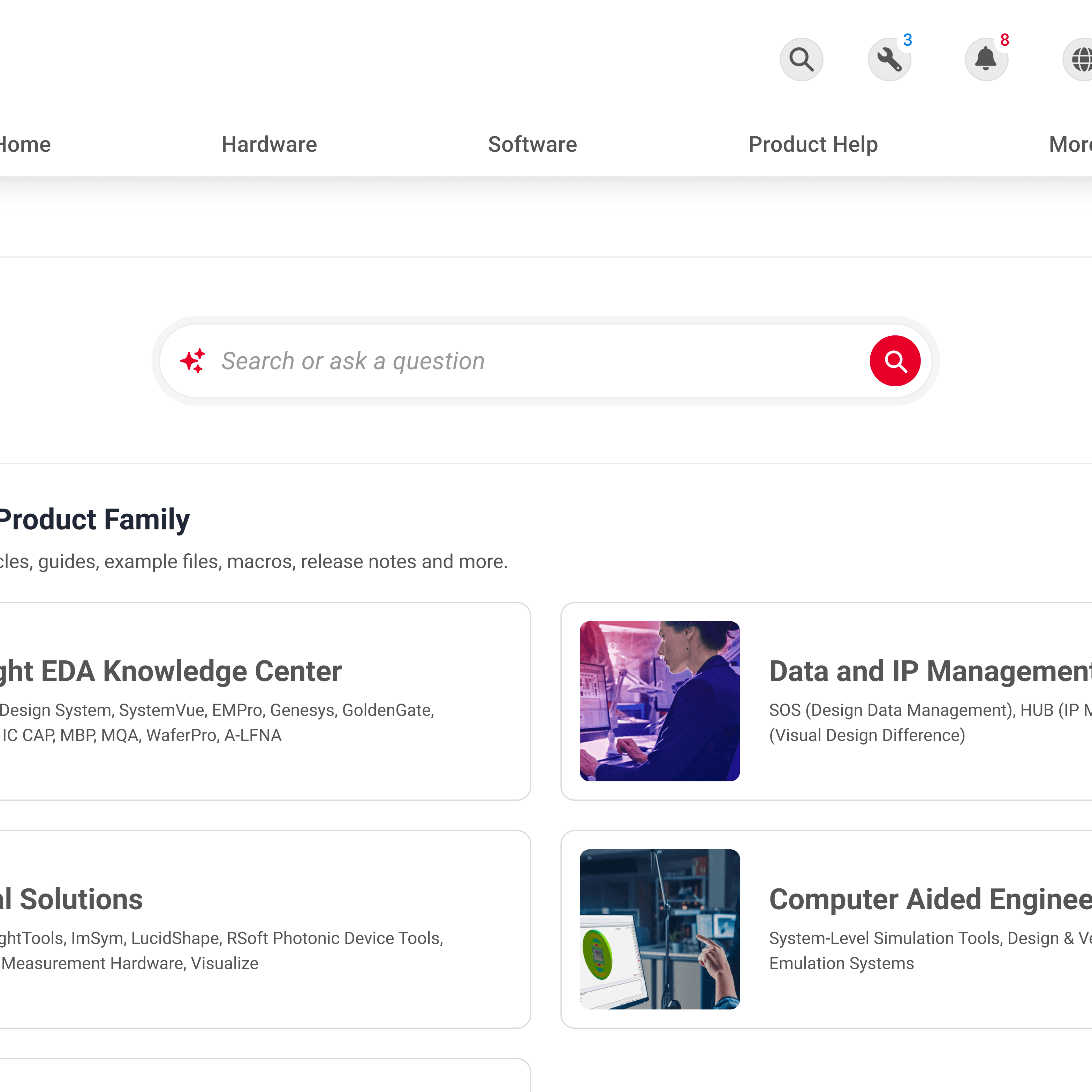The width and height of the screenshot is (1092, 1092).
Task: Click the magnifier search icon in header
Action: [x=801, y=59]
